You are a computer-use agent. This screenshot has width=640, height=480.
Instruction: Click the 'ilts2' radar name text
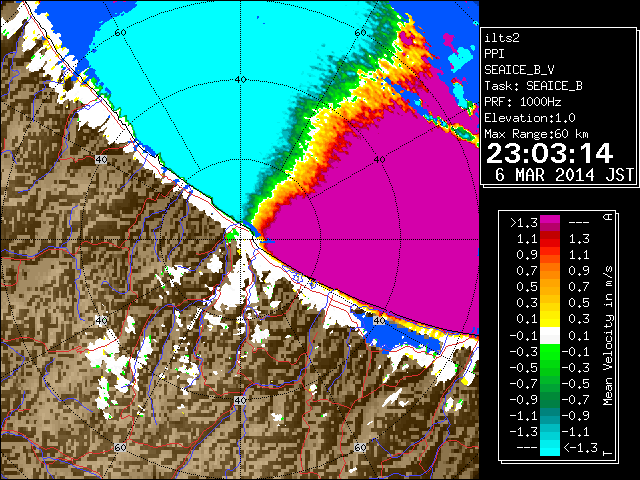point(502,38)
